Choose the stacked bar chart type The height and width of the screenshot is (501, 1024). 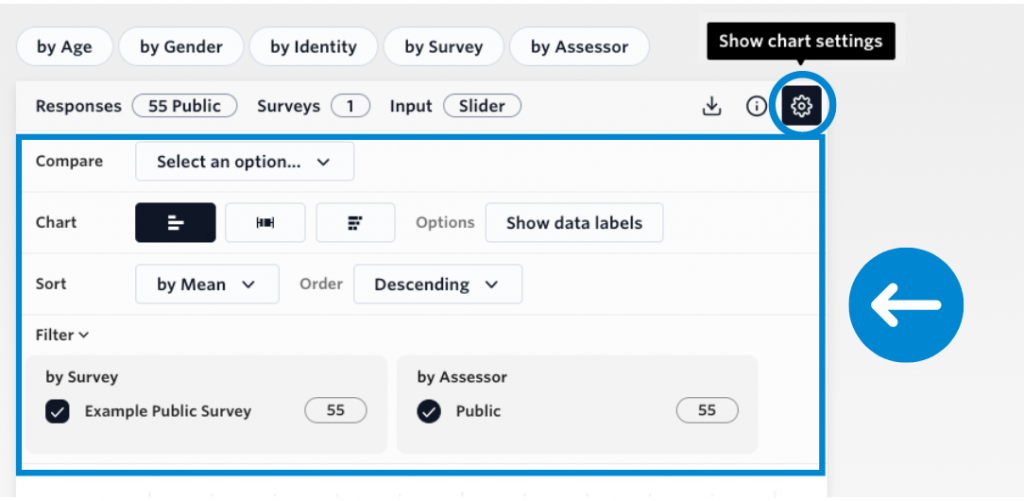355,223
